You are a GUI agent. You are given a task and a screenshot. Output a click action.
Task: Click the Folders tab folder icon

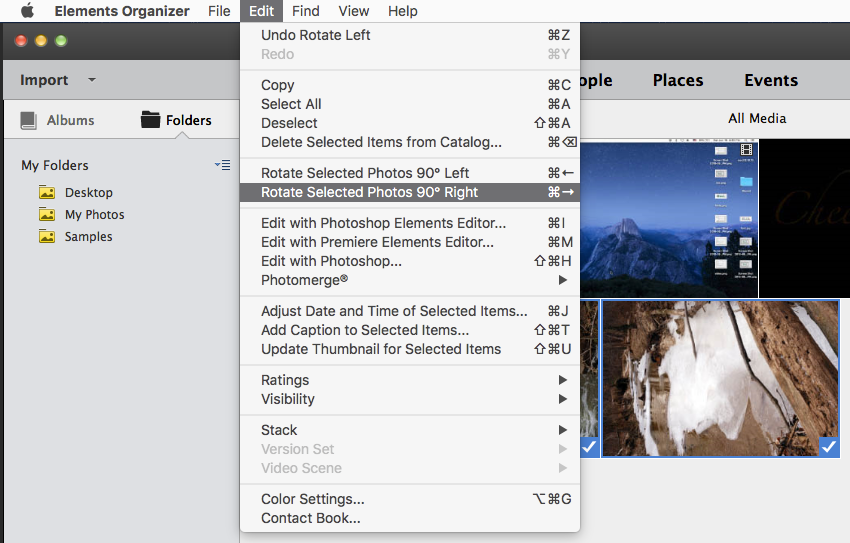151,120
